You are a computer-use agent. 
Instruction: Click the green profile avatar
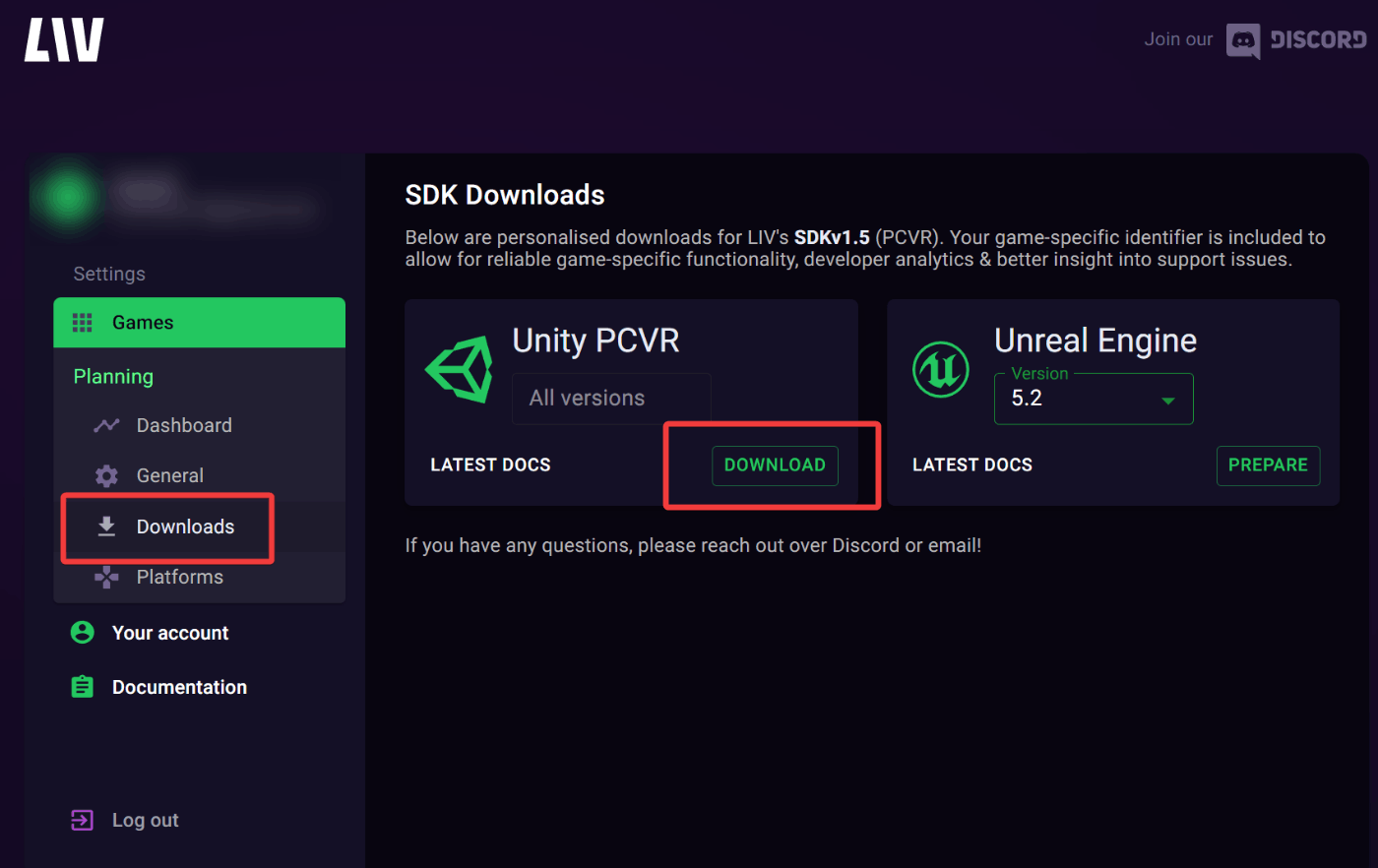[x=68, y=196]
